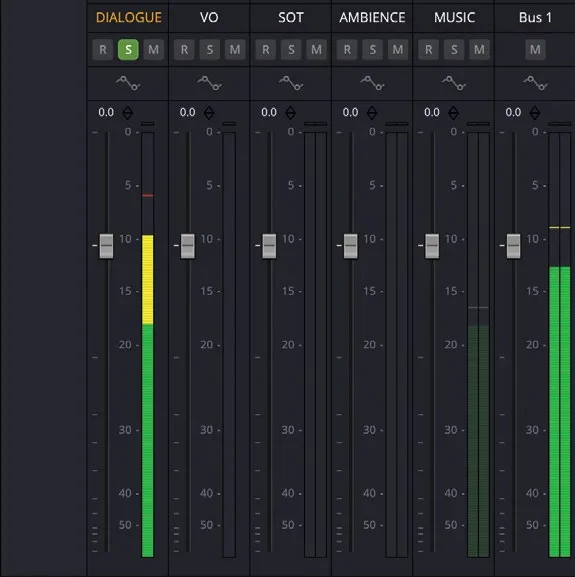Click the diamond stepper beside MUSIC 0.0 value
Viewport: 575px width, 577px height.
pyautogui.click(x=453, y=113)
